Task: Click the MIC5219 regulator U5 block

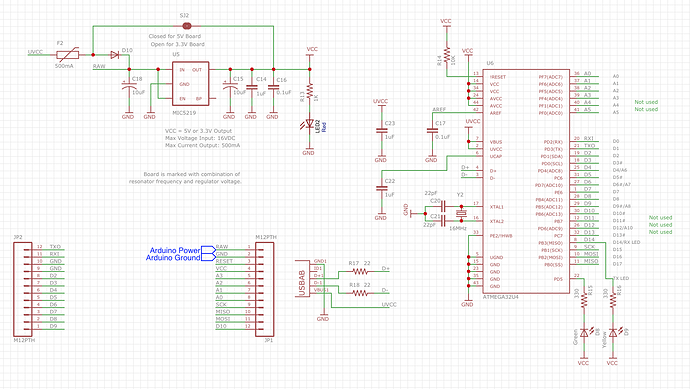Action: (191, 84)
